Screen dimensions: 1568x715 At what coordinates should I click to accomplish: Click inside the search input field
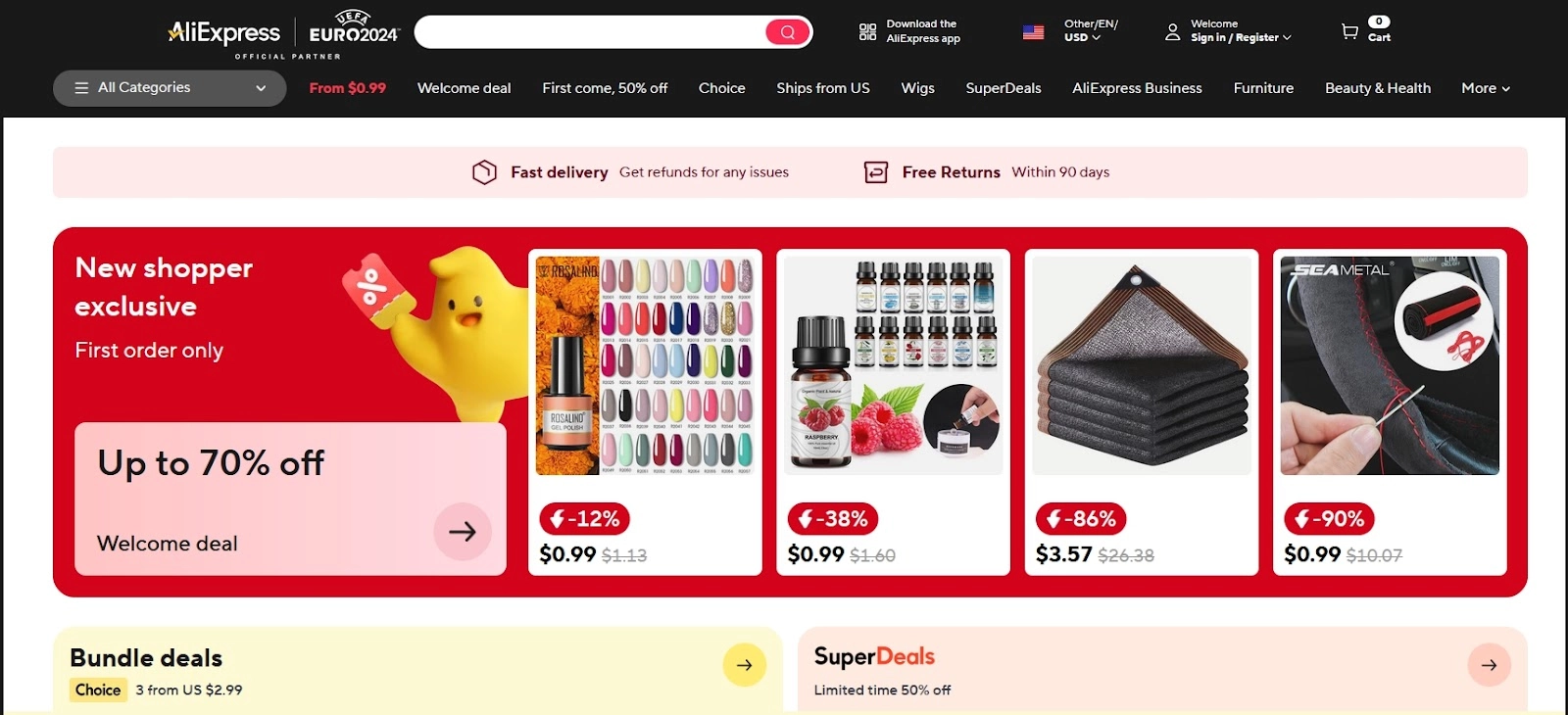590,32
